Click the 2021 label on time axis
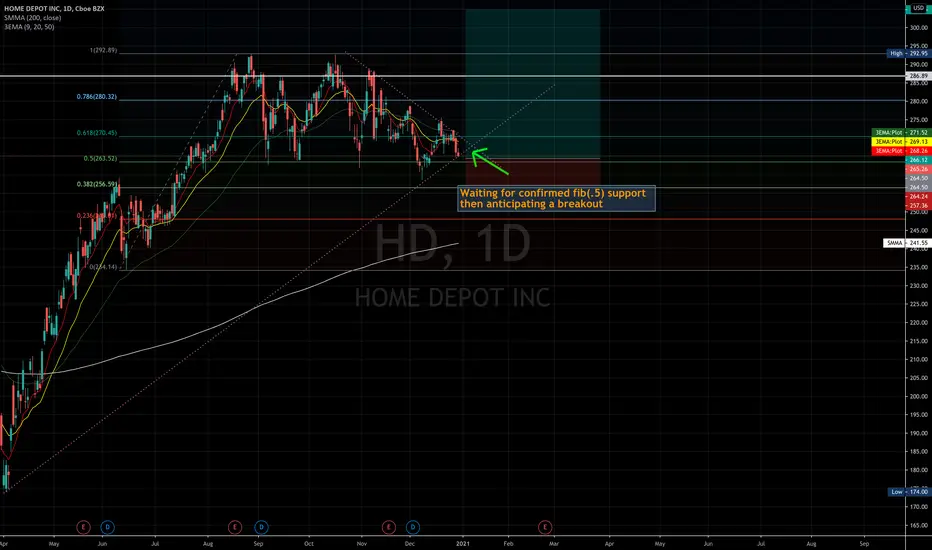 [x=462, y=543]
